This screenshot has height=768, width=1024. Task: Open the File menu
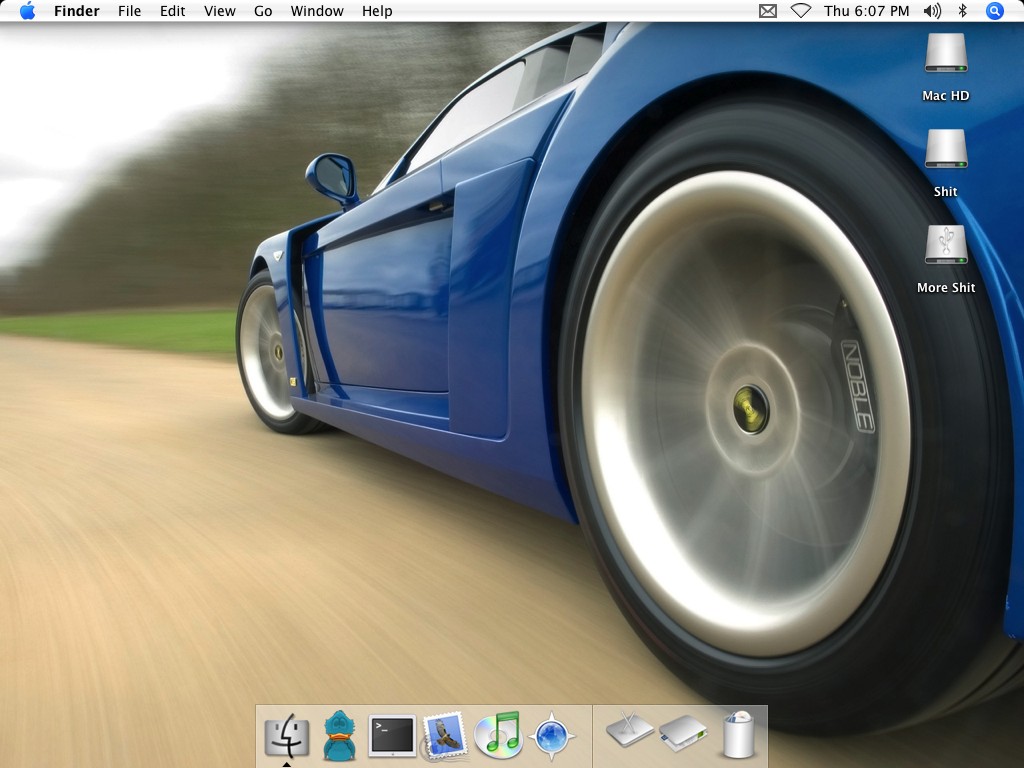tap(129, 11)
